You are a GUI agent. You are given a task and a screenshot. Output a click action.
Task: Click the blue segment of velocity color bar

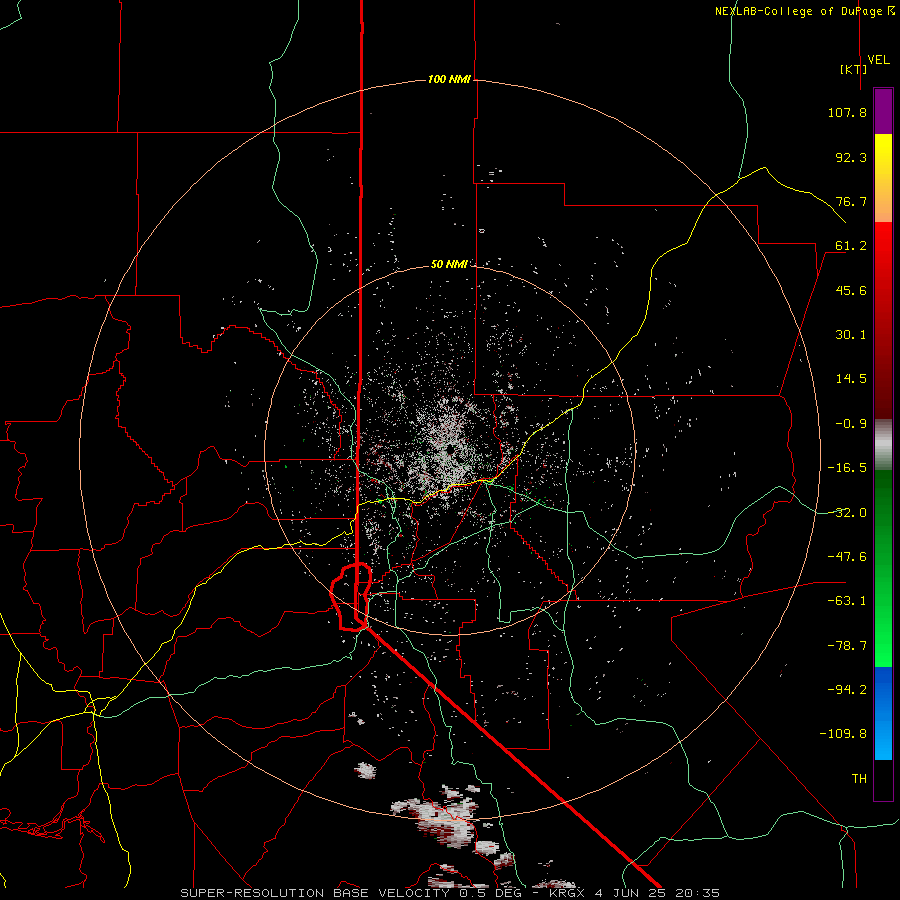(883, 713)
